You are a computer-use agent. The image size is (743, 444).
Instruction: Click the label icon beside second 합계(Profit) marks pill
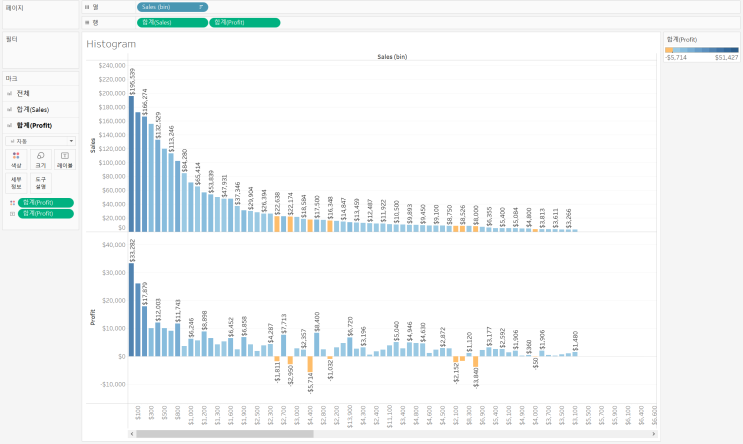[12, 214]
